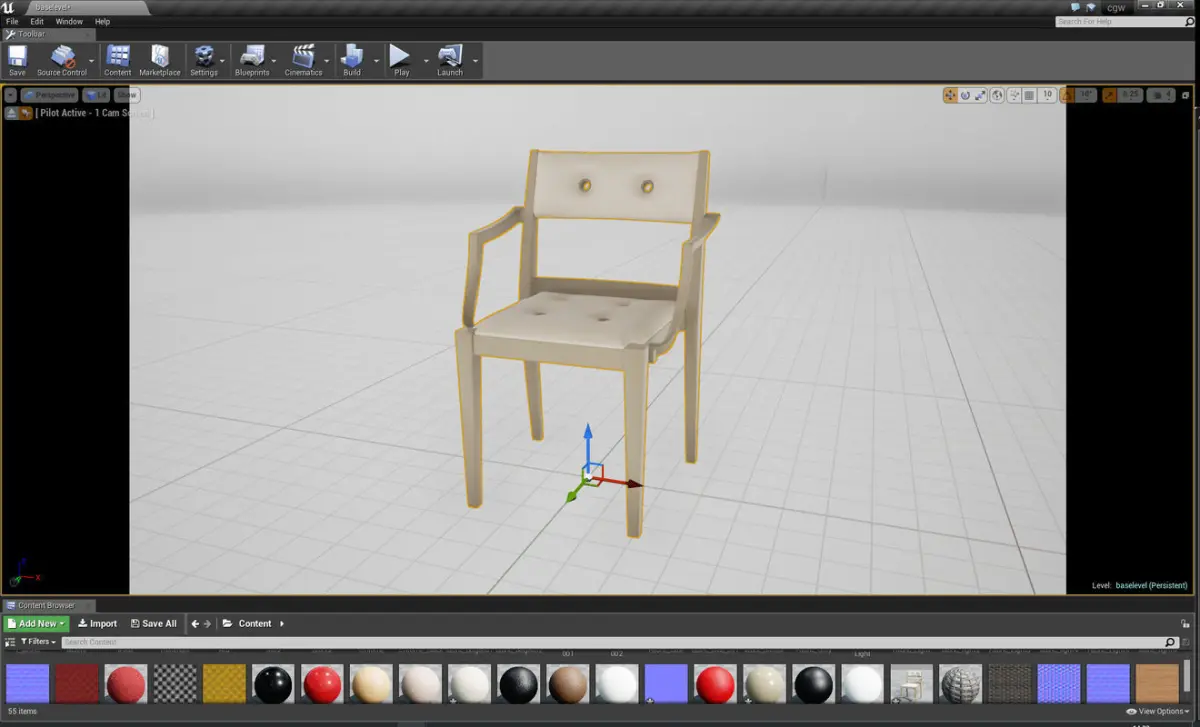The height and width of the screenshot is (727, 1200).
Task: Open the Marketplace from the toolbar
Action: coord(160,60)
